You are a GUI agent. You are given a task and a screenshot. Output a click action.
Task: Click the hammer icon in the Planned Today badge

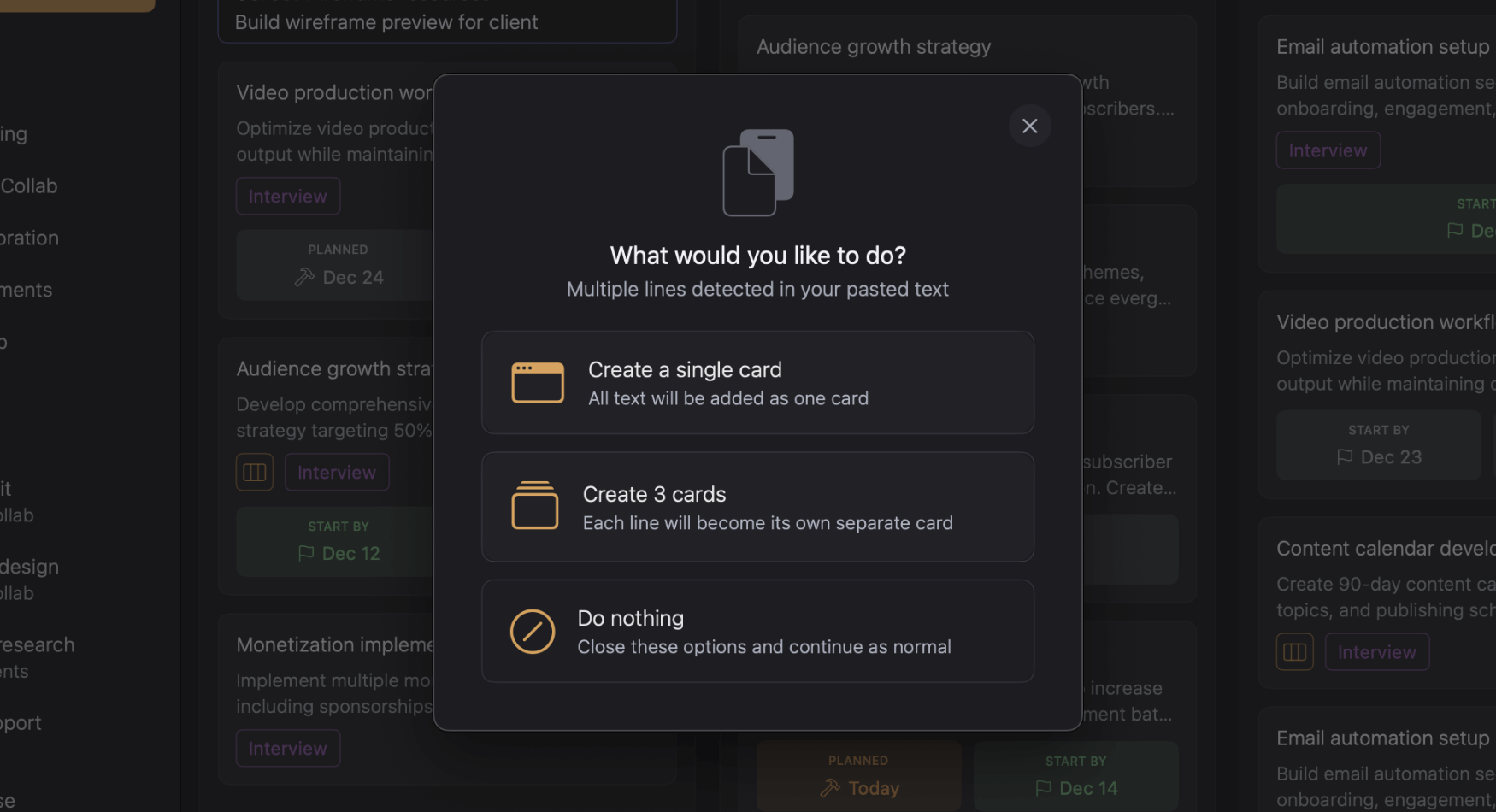click(828, 787)
